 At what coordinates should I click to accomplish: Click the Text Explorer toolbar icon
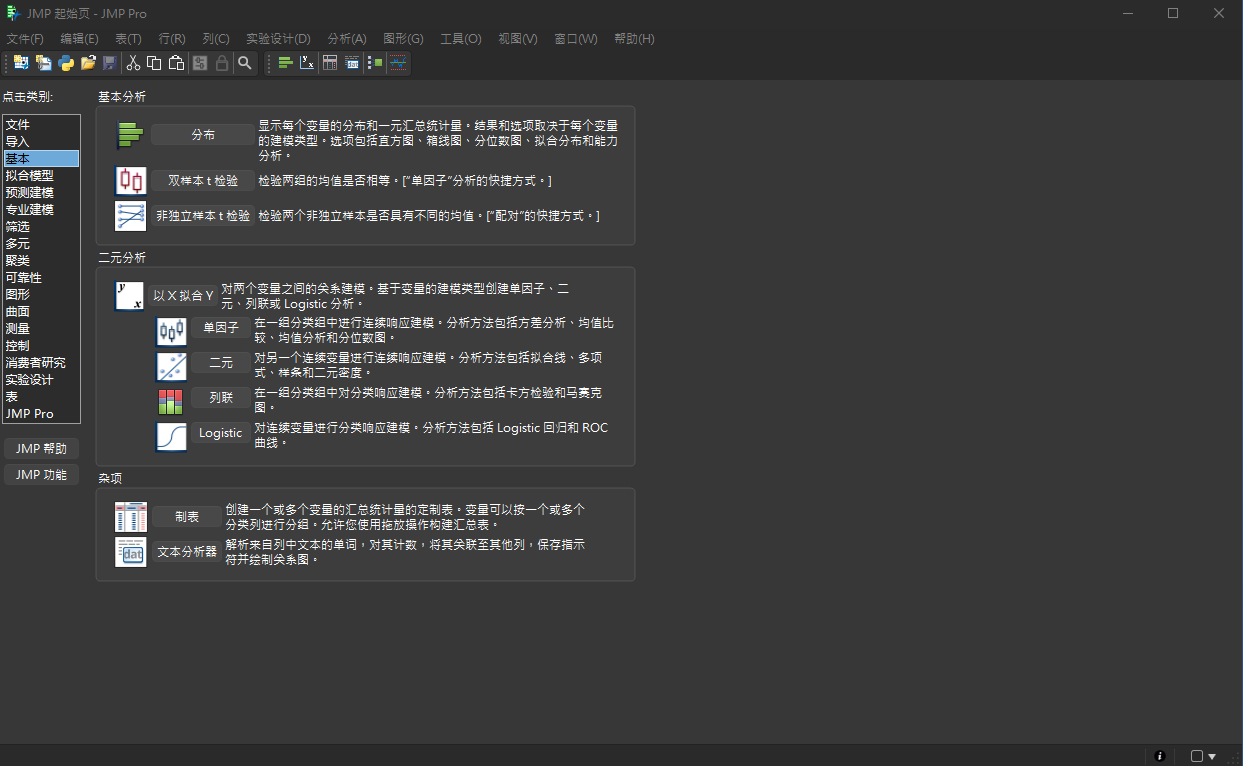[352, 63]
